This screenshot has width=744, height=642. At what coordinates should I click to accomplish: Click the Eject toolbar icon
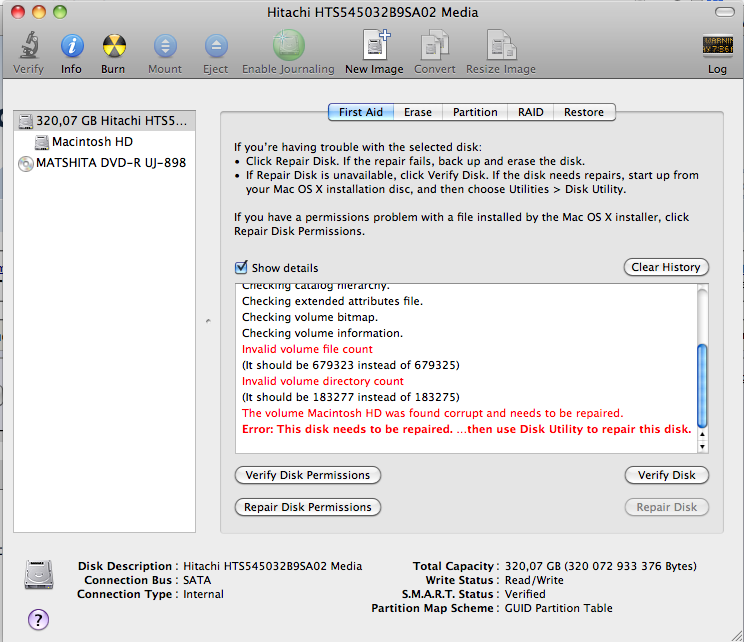click(216, 46)
